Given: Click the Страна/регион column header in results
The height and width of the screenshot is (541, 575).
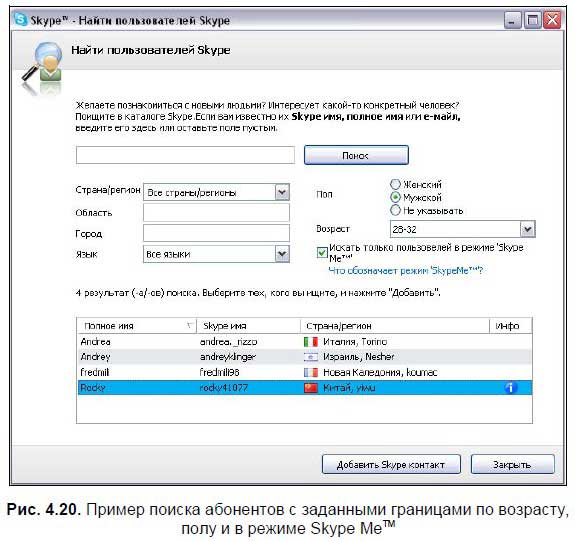Looking at the screenshot, I should 395,326.
